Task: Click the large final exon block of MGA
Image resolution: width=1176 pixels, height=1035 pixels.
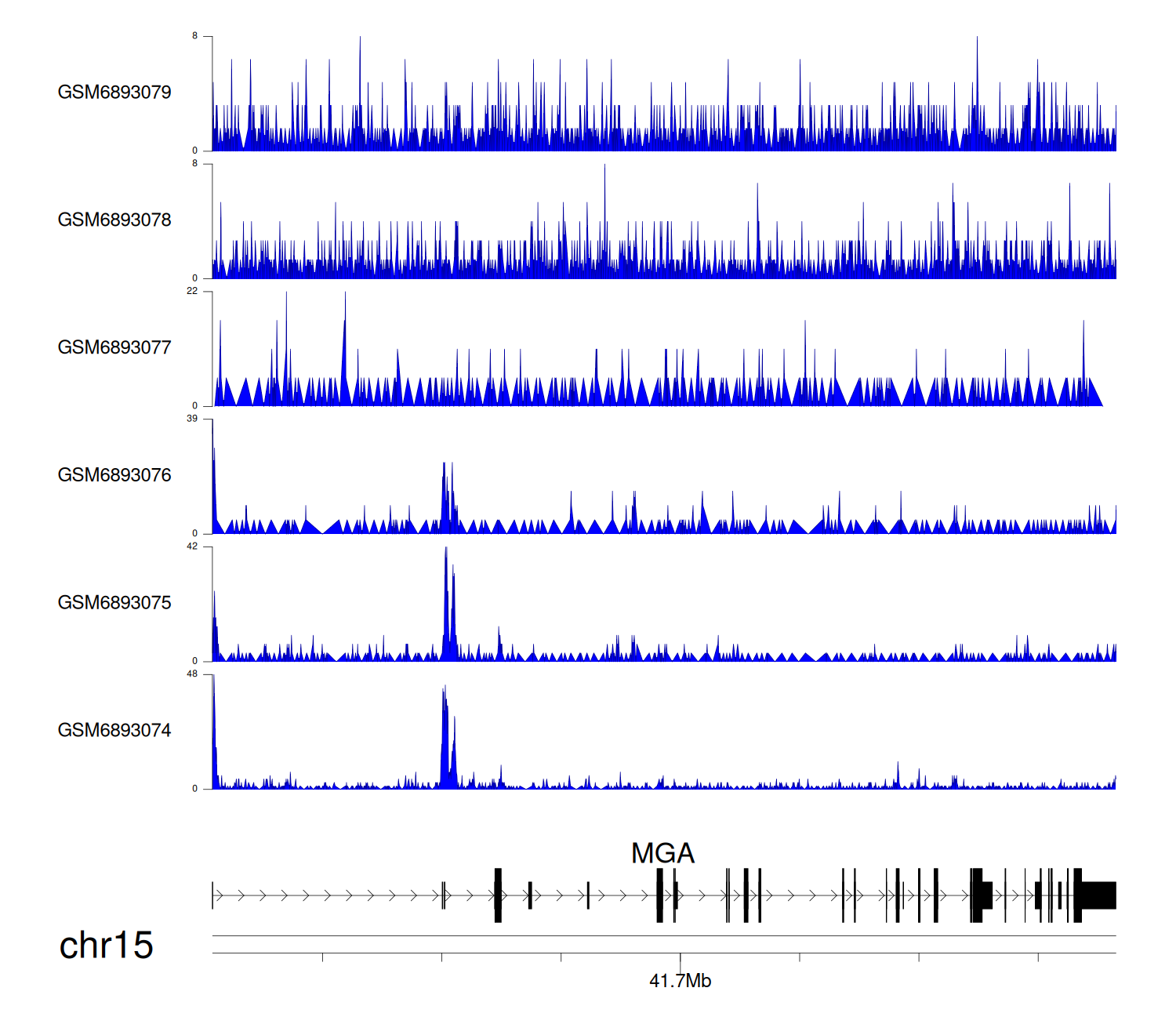Action: pyautogui.click(x=1098, y=895)
